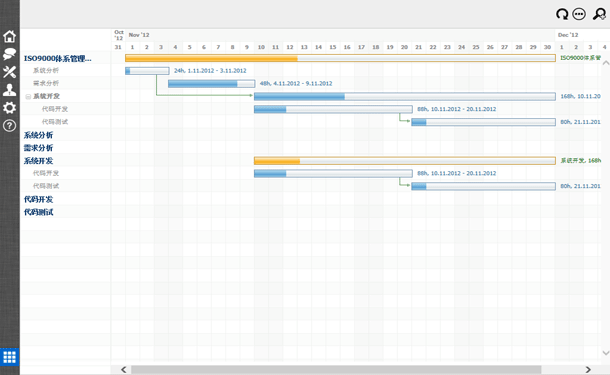The width and height of the screenshot is (610, 375).
Task: Open the more options ellipsis icon
Action: (x=579, y=14)
